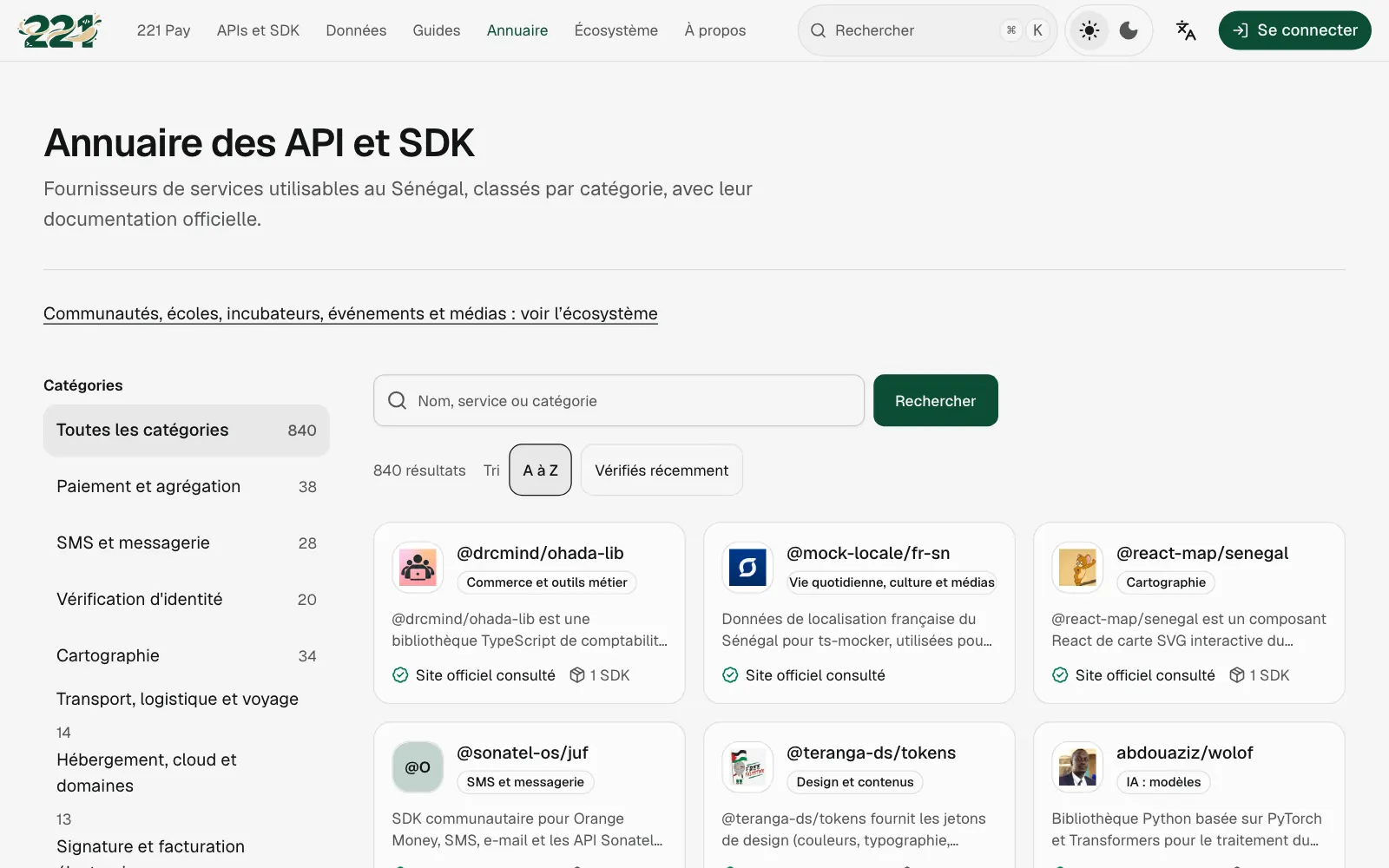Screen dimensions: 1389x868
Task: Open the Guides menu item
Action: (437, 30)
